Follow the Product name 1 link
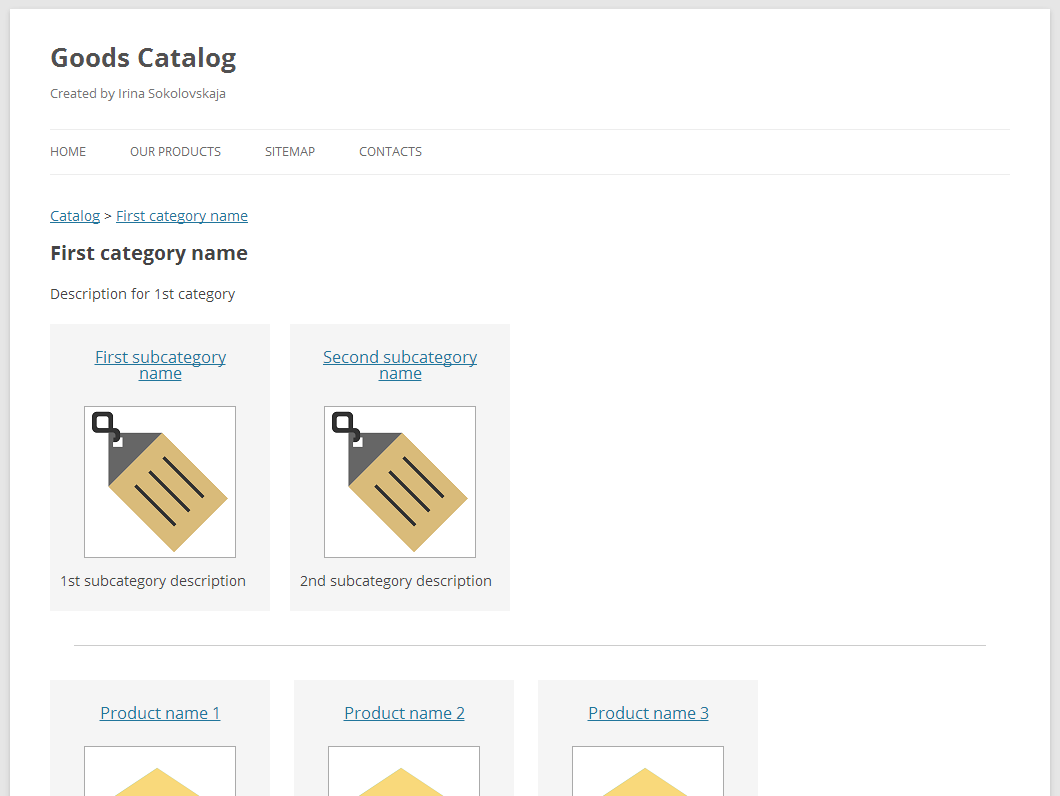 (160, 713)
